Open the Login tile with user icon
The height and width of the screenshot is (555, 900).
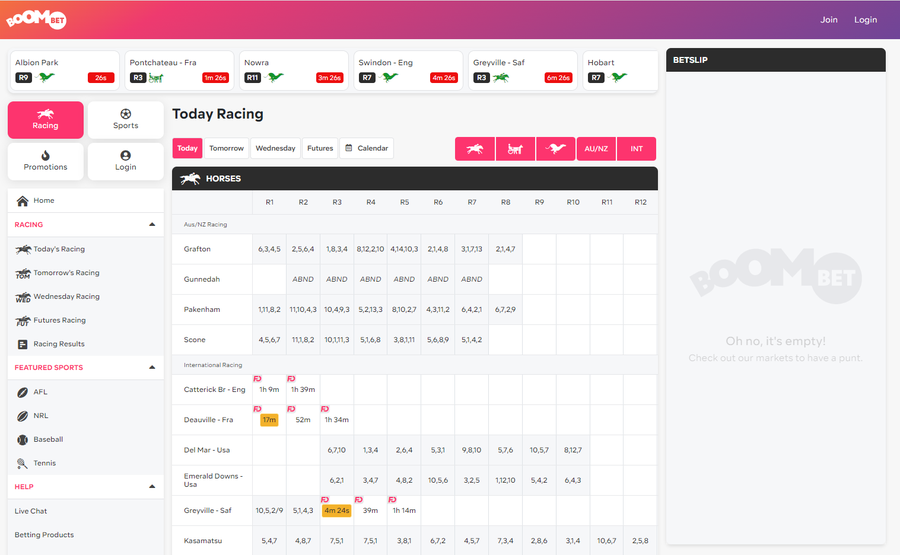[x=126, y=161]
